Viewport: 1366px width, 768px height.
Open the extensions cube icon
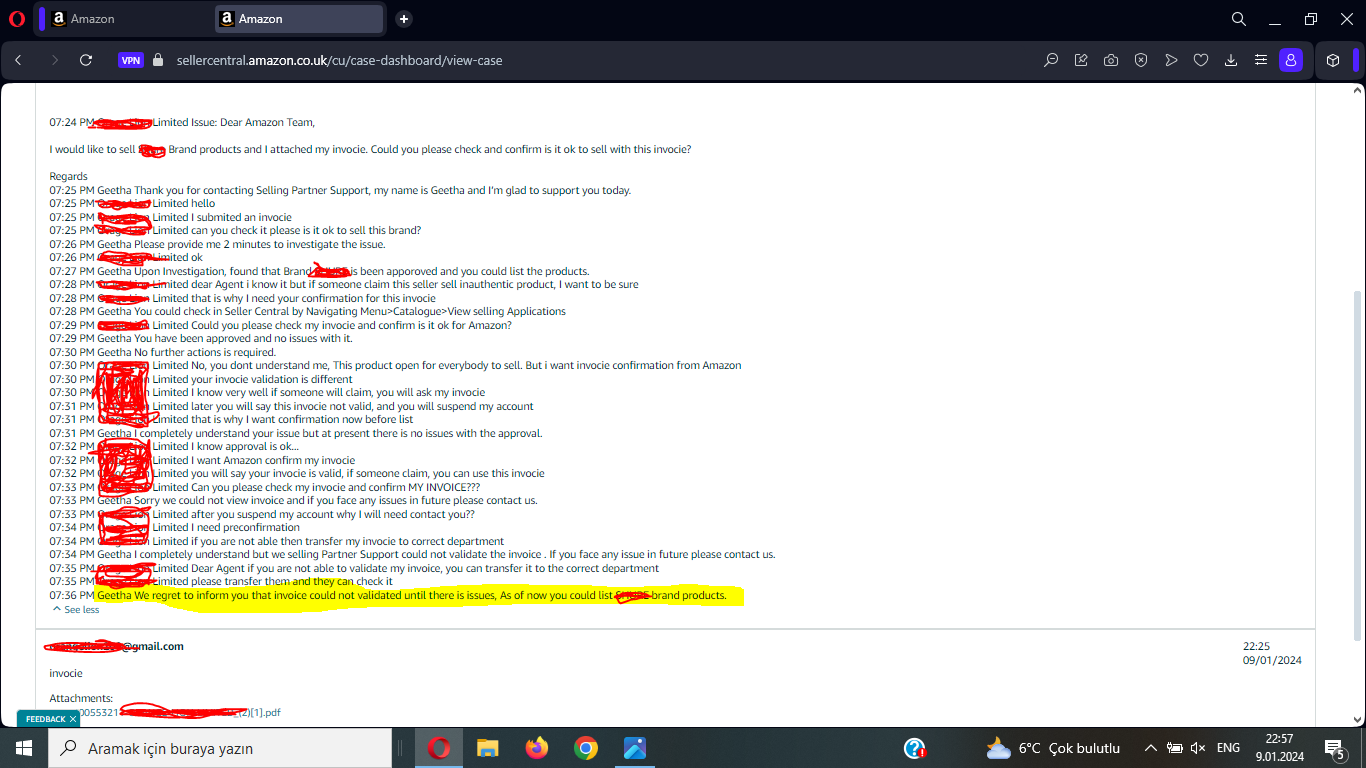coord(1333,60)
